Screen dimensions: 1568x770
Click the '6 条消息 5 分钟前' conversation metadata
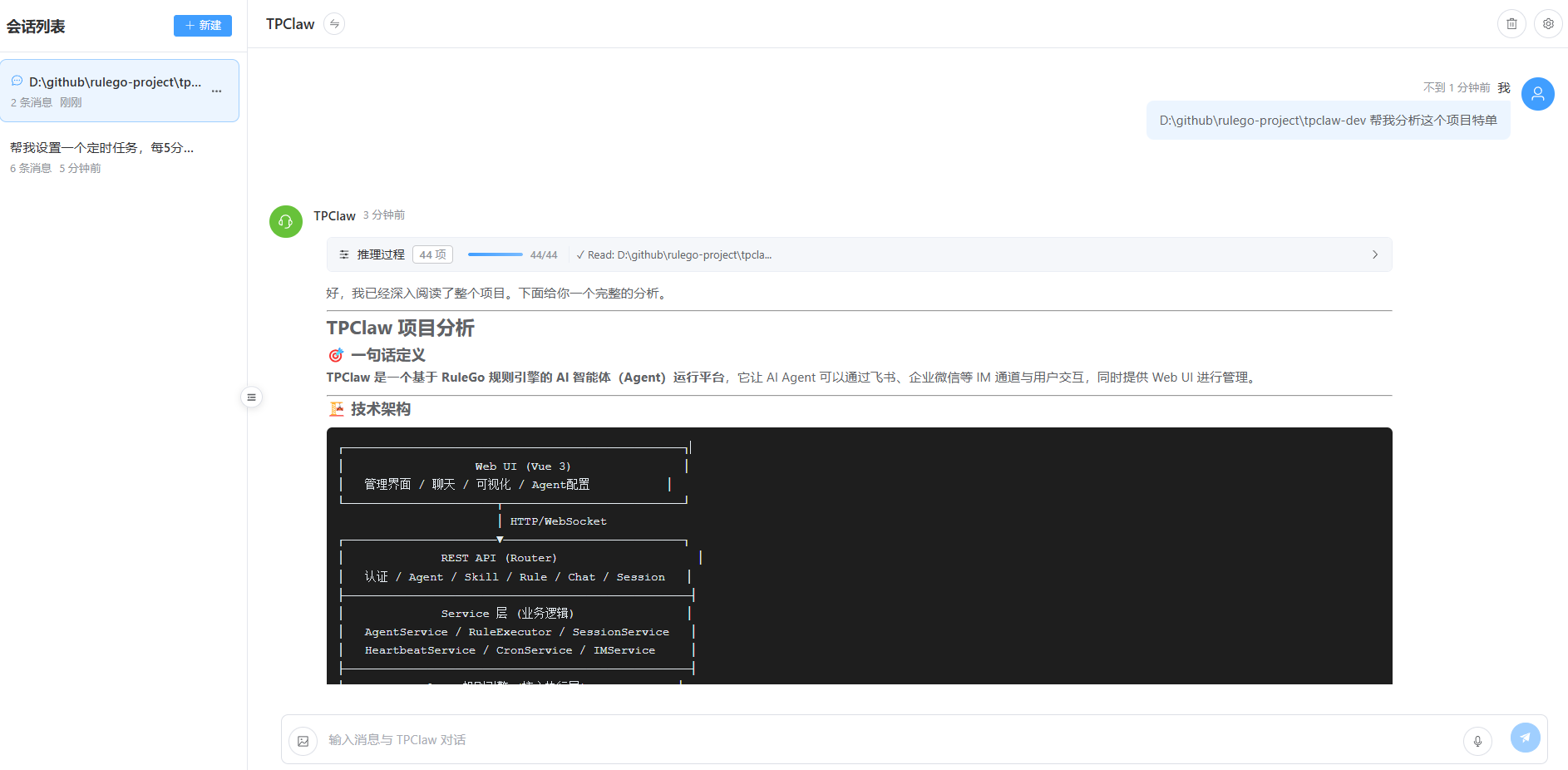[56, 168]
